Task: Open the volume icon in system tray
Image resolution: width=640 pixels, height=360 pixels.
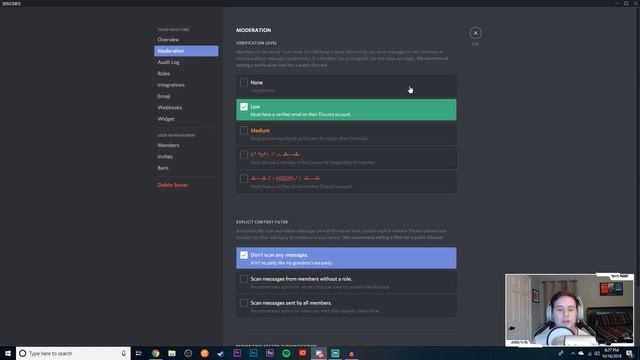Action: (x=597, y=353)
